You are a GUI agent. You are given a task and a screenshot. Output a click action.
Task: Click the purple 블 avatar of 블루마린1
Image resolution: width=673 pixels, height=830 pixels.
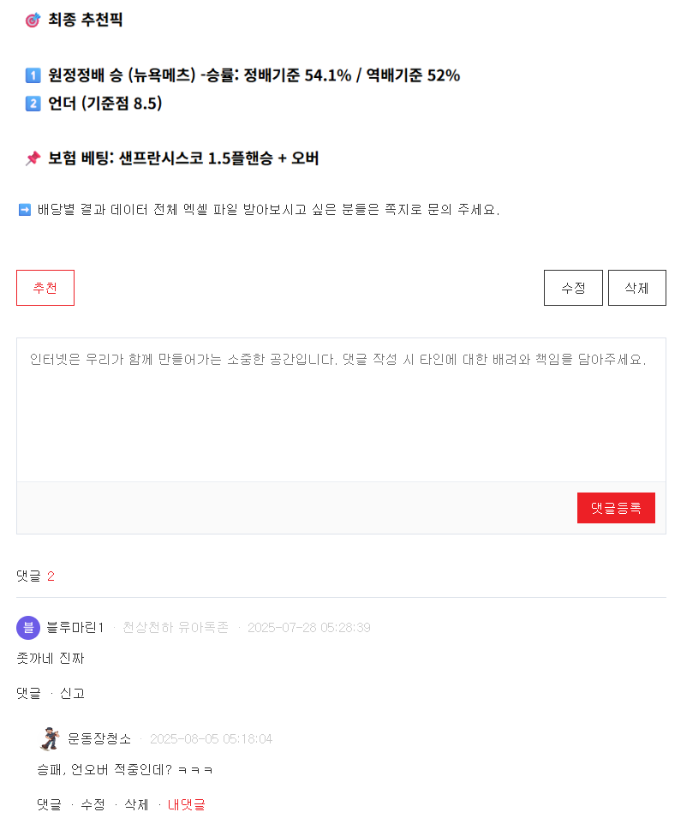28,628
